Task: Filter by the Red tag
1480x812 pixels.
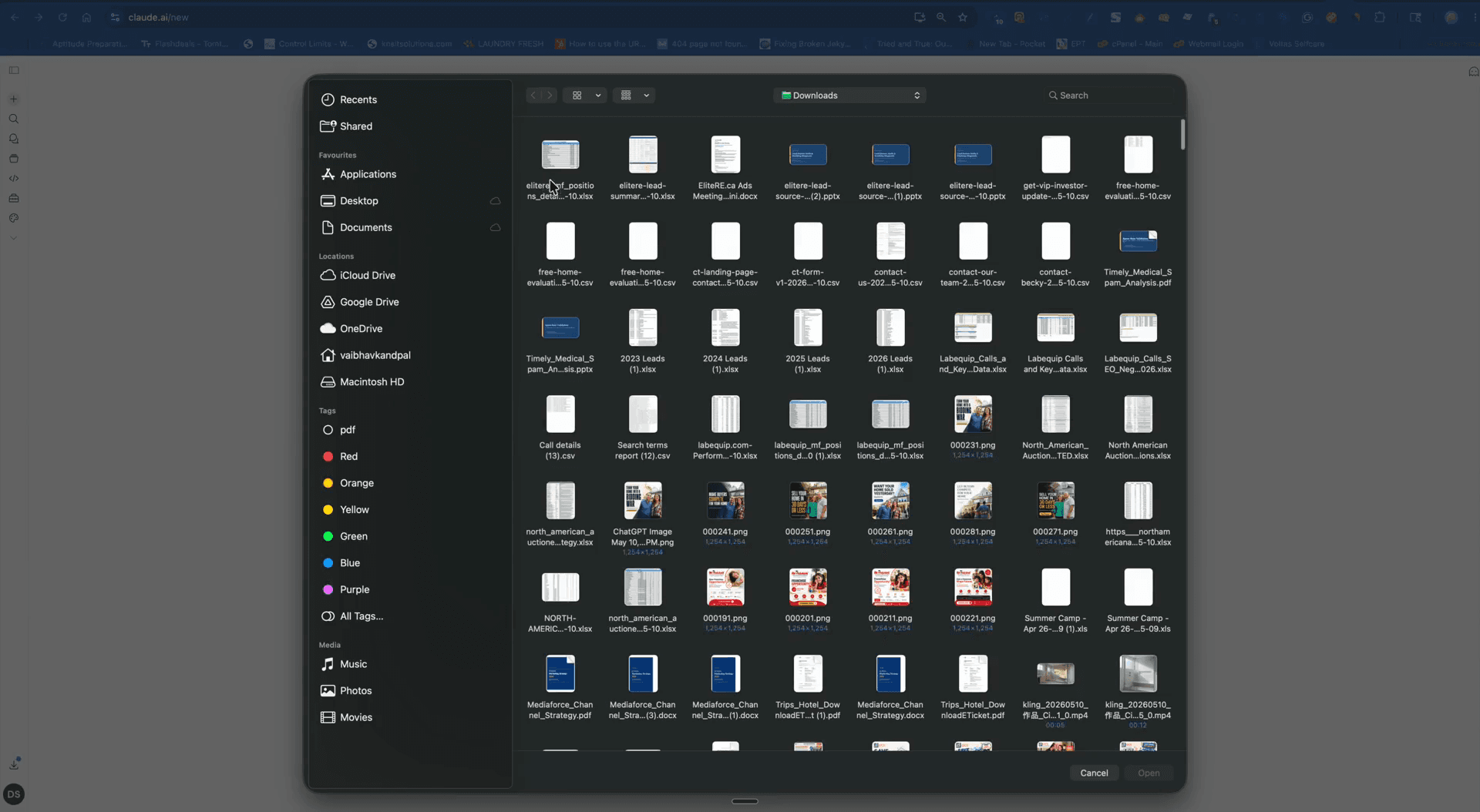Action: [340, 457]
